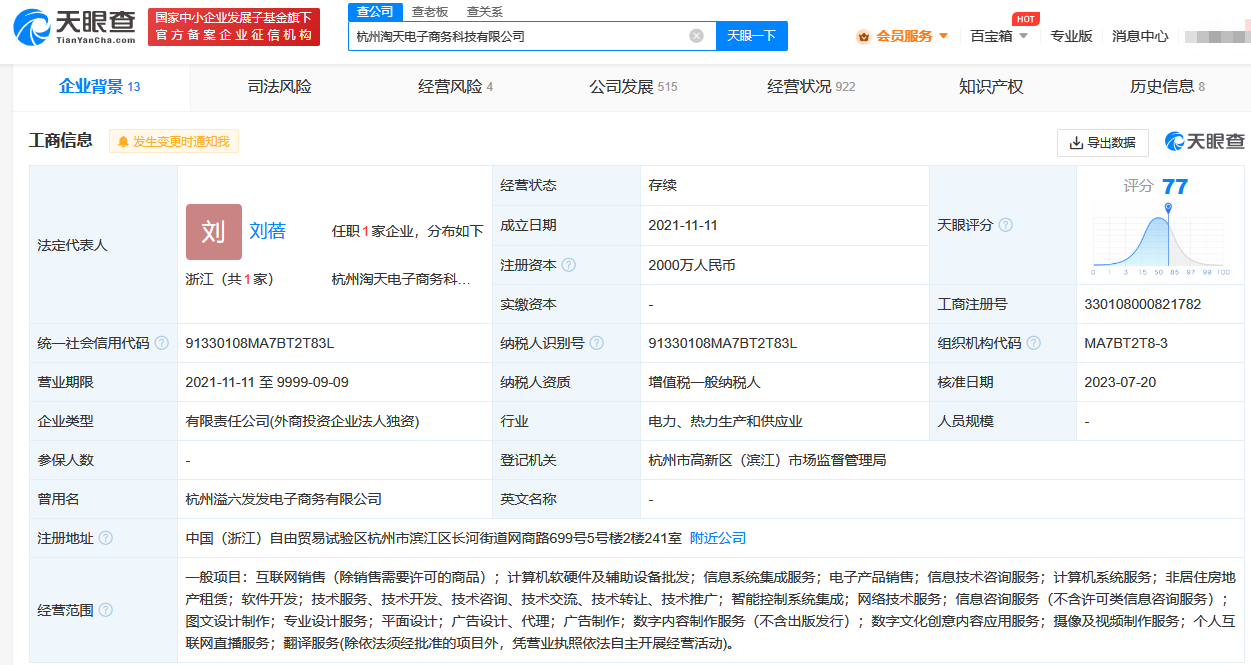Click the 任职1家企业，分布如下 text
Viewport: 1251px width, 665px height.
pyautogui.click(x=408, y=231)
